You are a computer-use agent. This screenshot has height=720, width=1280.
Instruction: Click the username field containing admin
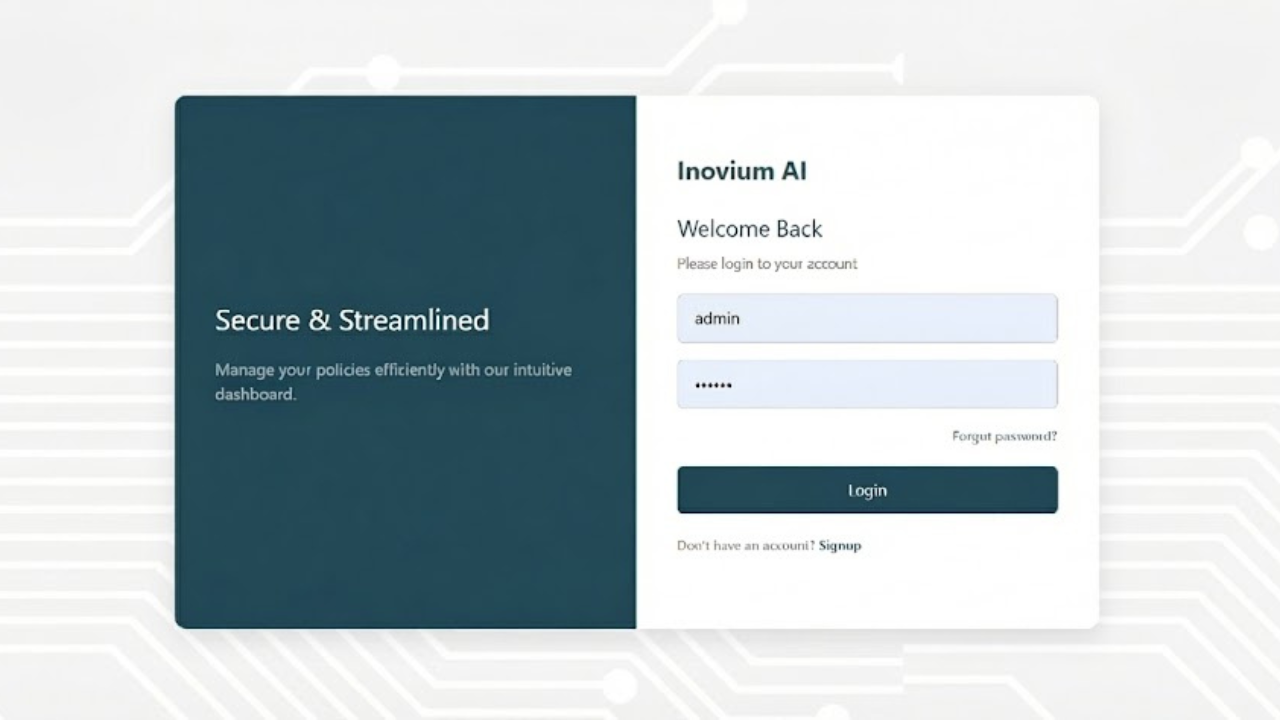pos(866,319)
